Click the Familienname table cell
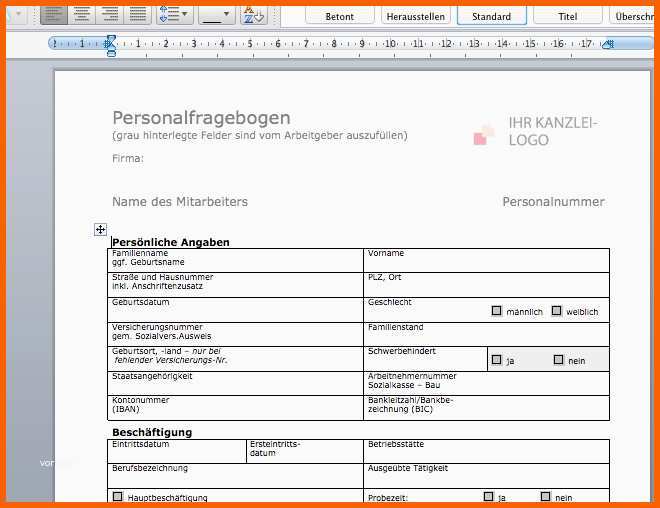 pos(235,261)
